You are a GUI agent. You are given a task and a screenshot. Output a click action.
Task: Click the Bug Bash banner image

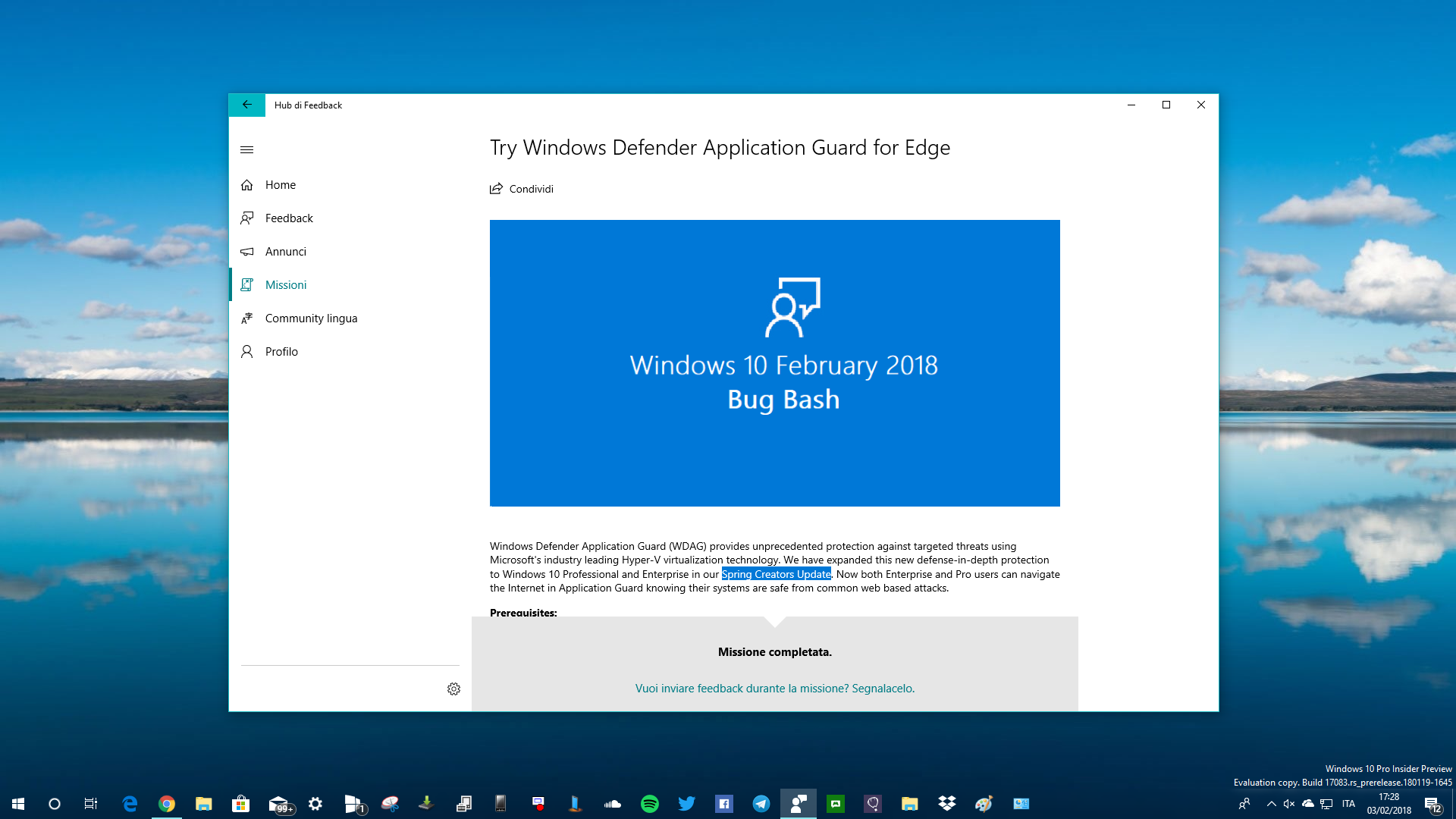774,363
